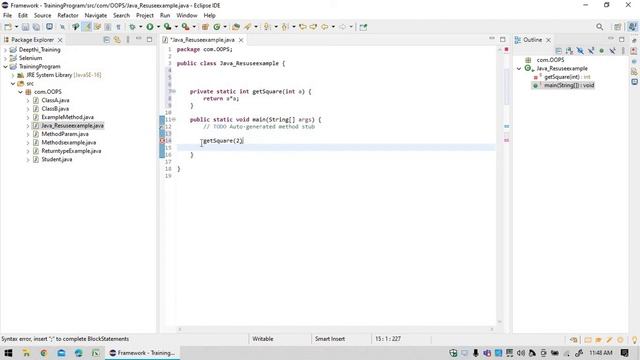Screen dimensions: 640x360
Task: Click the Pin Editor icon in the toolbar
Action: pyautogui.click(x=363, y=27)
